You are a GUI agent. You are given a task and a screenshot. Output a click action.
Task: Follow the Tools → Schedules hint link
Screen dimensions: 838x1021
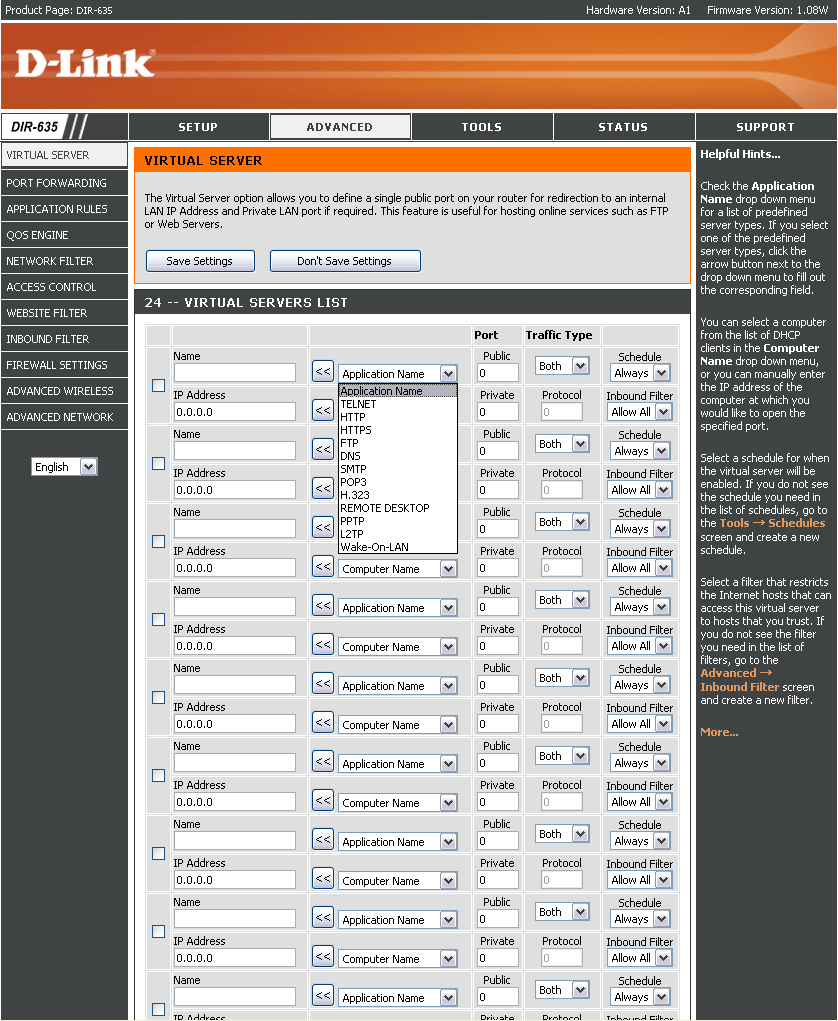(772, 524)
